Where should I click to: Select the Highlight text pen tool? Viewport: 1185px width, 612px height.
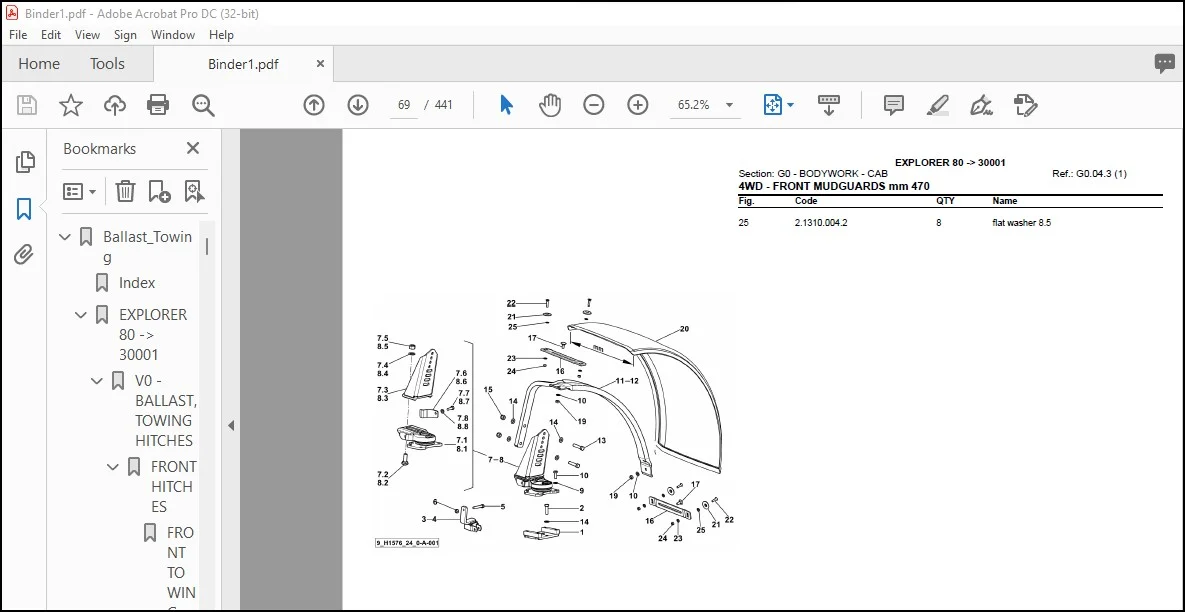pyautogui.click(x=938, y=105)
